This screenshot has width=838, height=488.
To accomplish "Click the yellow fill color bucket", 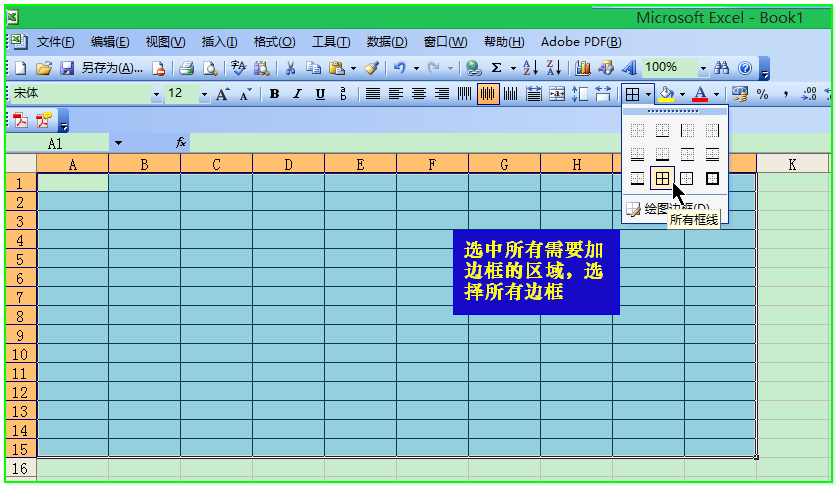I will point(667,94).
